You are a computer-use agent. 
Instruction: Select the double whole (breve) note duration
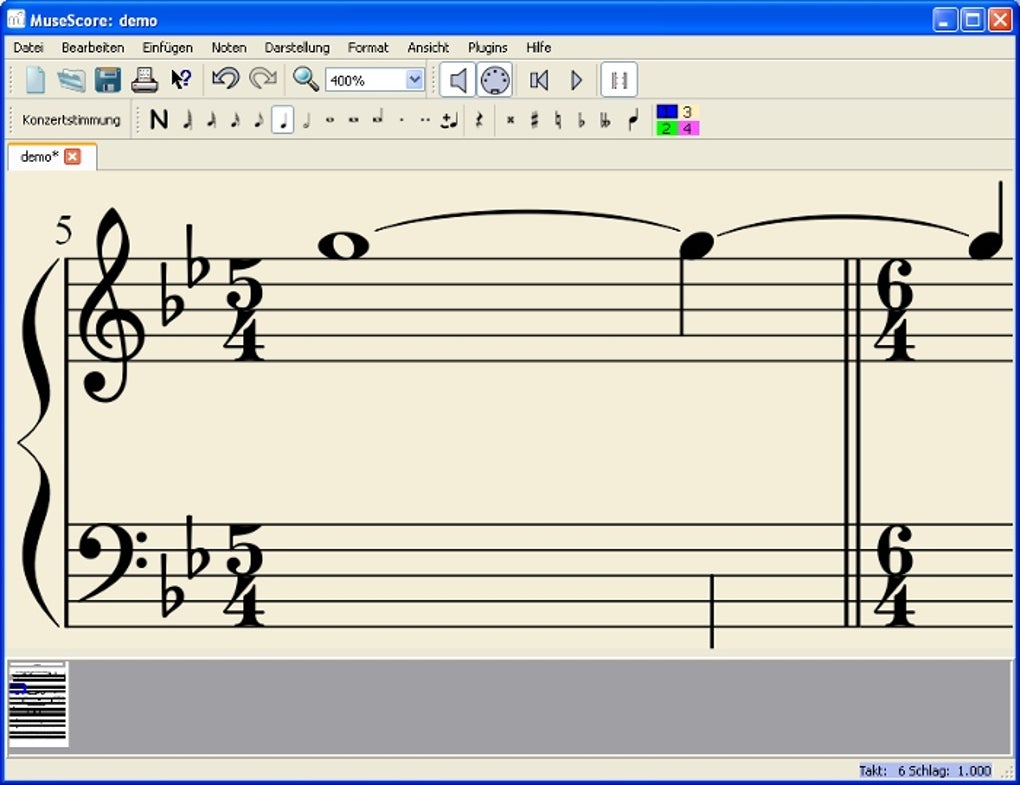pos(353,120)
